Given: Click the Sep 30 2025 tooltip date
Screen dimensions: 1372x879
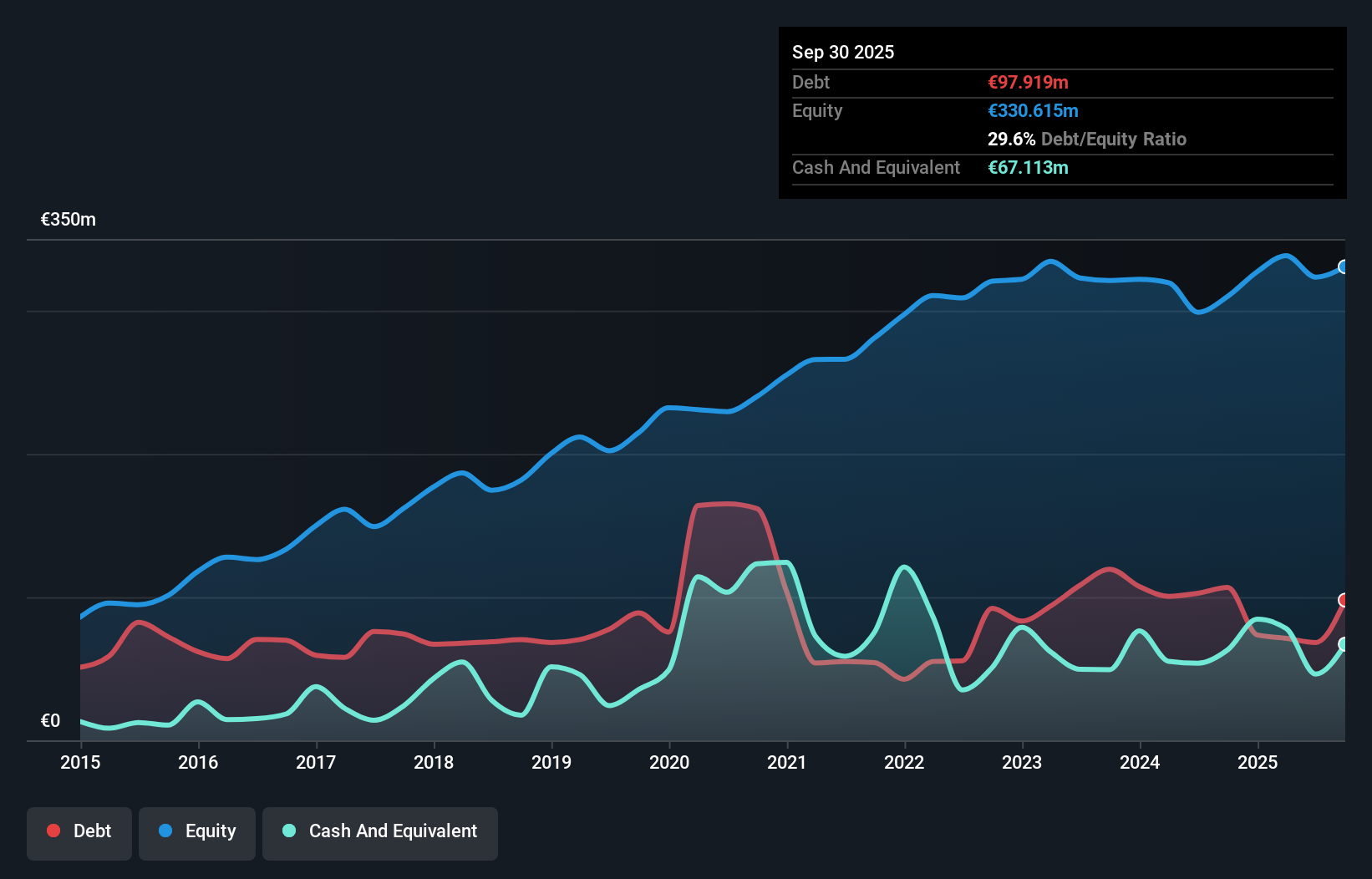Looking at the screenshot, I should [843, 52].
